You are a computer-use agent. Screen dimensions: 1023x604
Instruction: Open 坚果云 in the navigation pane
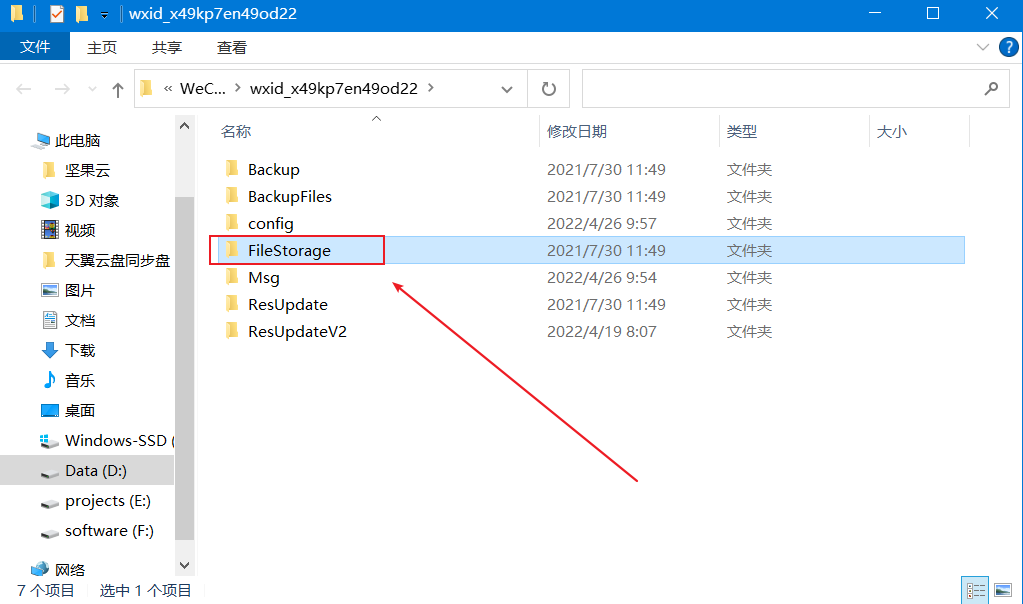click(87, 170)
